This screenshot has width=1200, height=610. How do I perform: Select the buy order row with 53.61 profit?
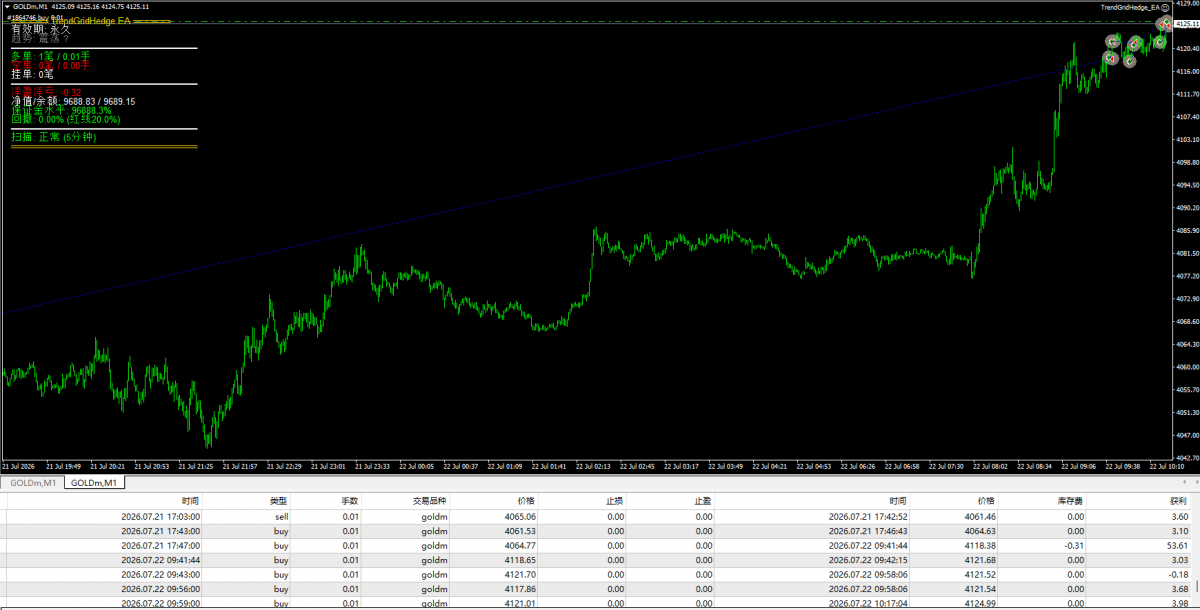point(600,545)
